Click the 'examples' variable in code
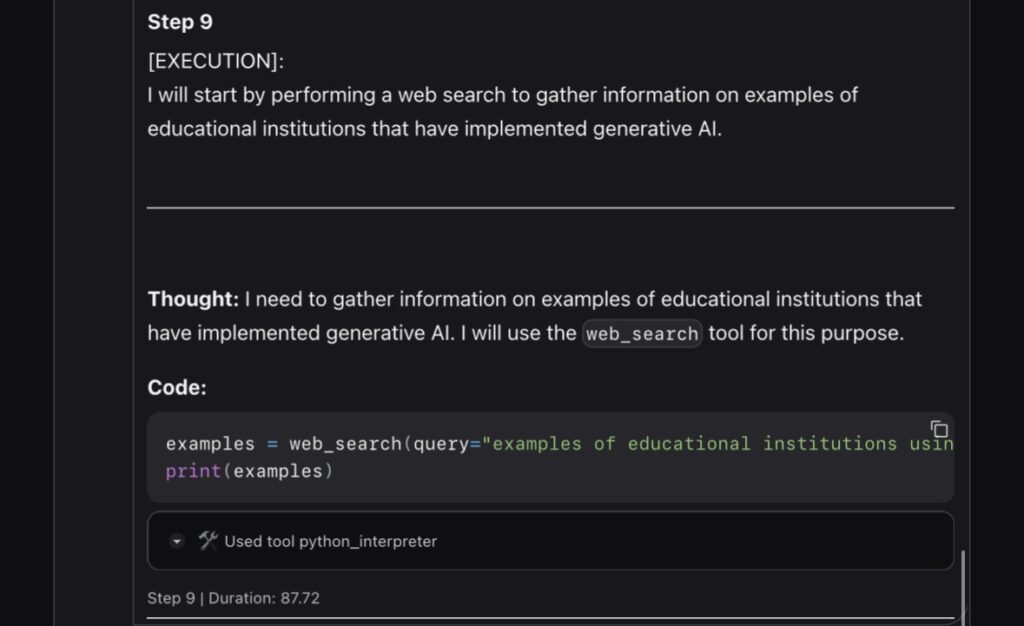The image size is (1024, 626). 210,444
